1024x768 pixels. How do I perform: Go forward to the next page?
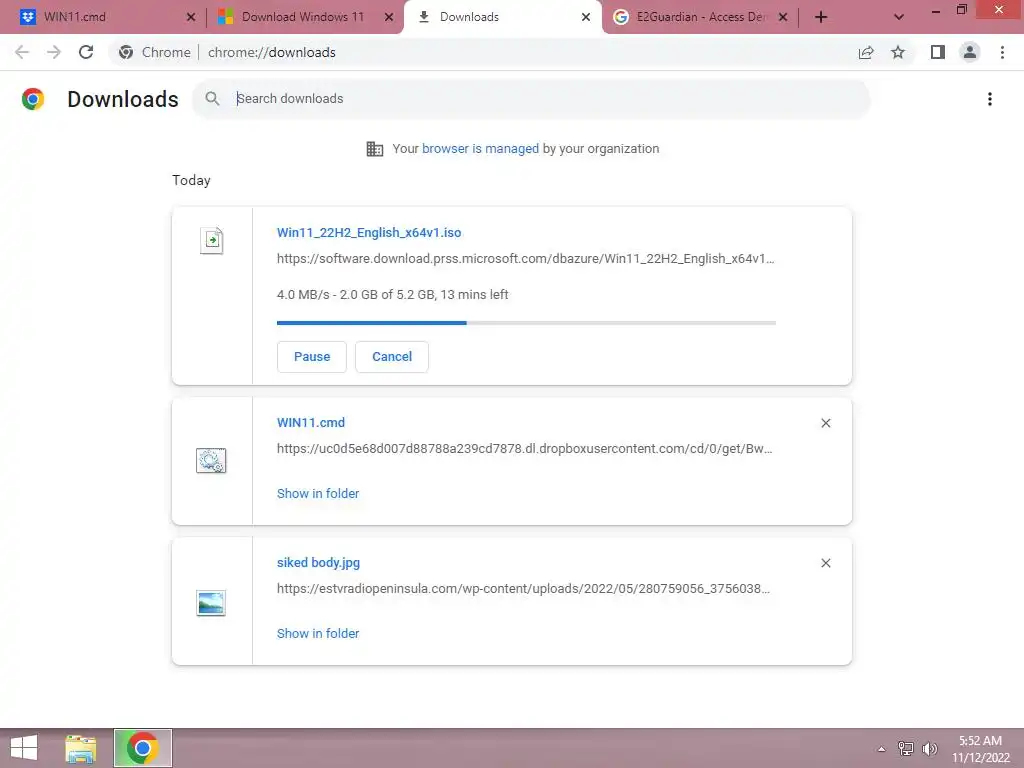[54, 52]
